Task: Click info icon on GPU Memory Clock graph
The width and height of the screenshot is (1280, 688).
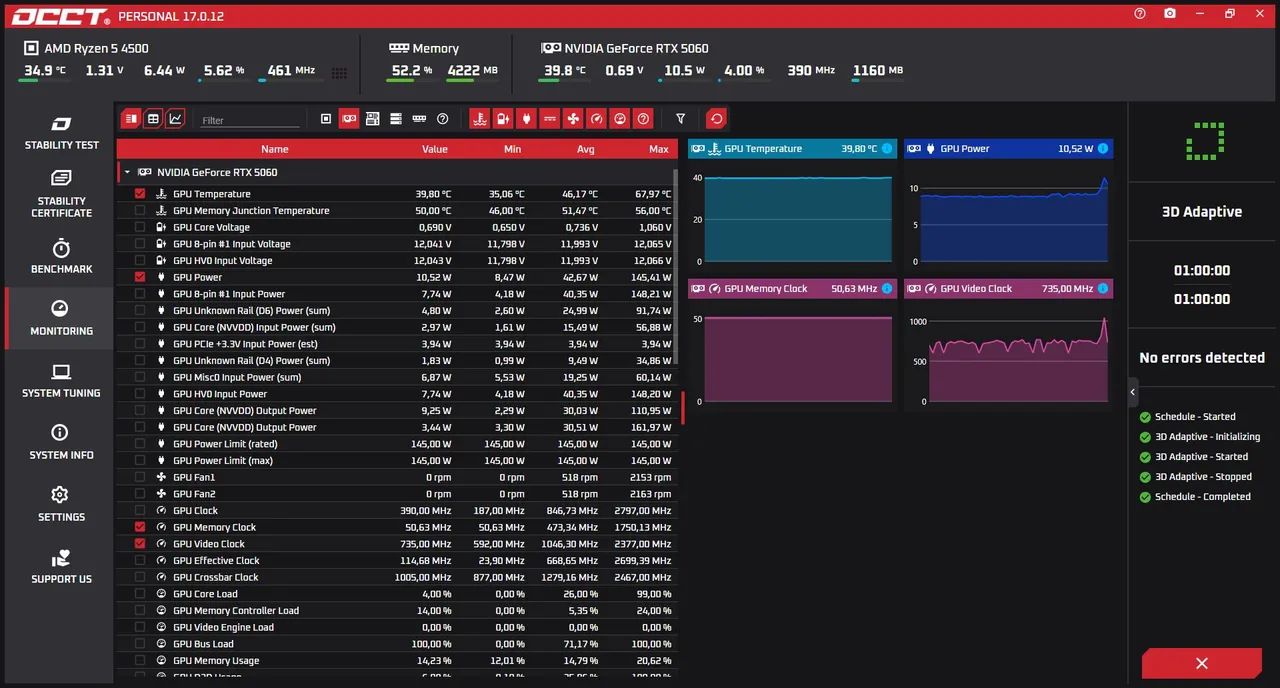Action: point(887,289)
